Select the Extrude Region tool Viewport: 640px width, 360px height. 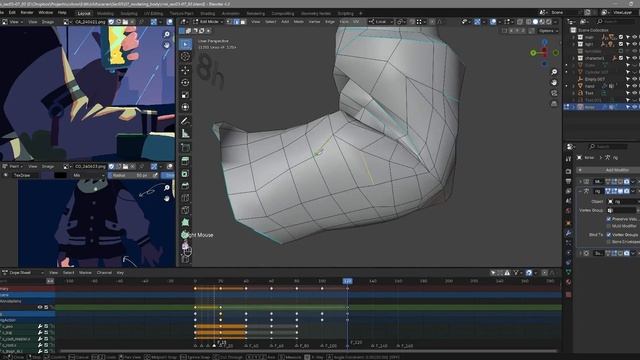185,161
